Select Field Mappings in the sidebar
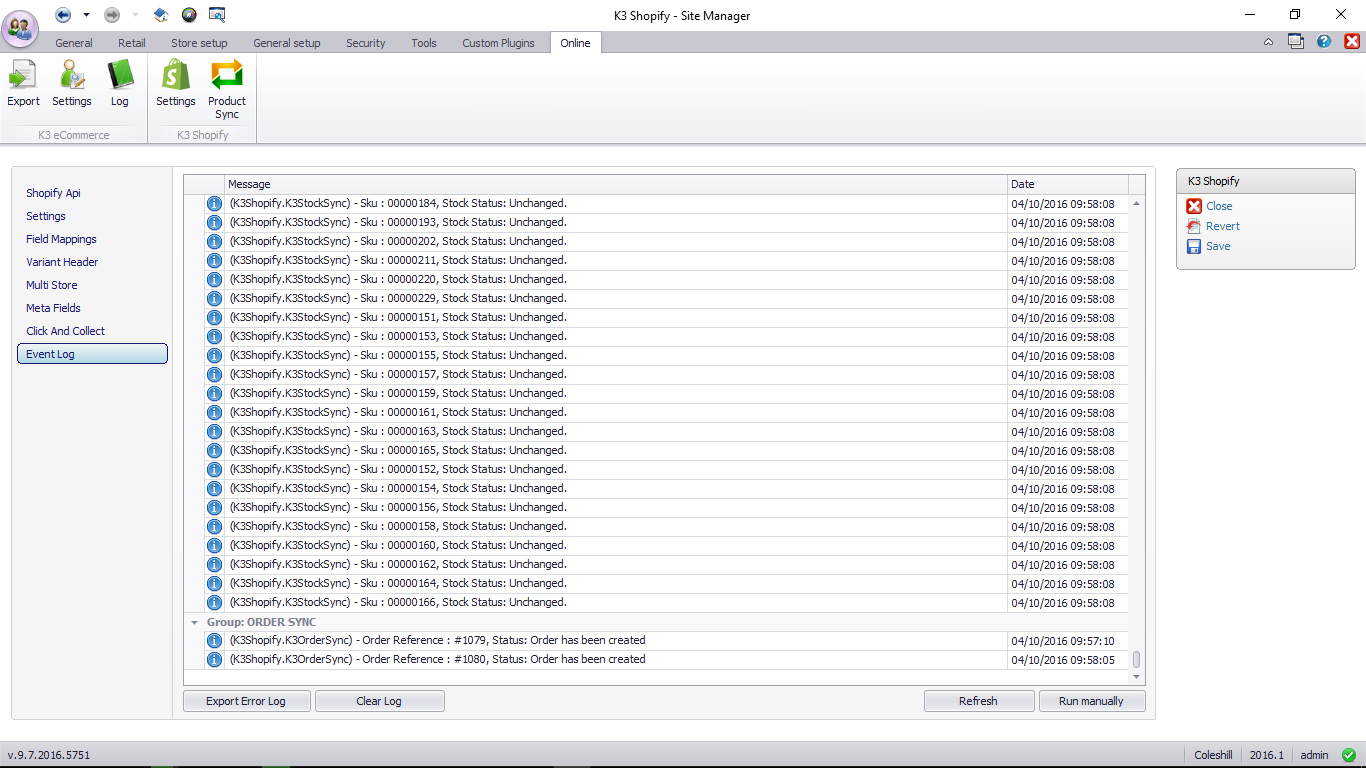The width and height of the screenshot is (1366, 768). tap(61, 239)
